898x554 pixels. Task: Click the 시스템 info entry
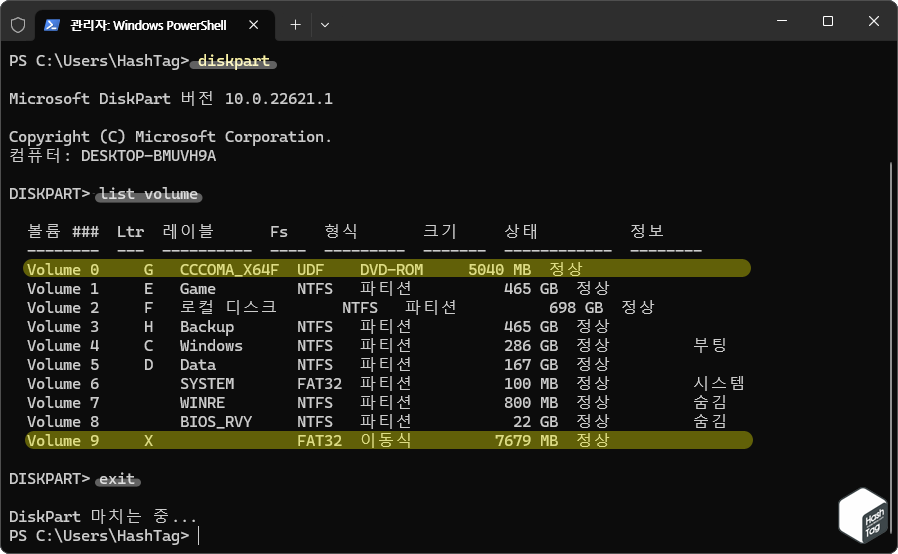click(719, 383)
